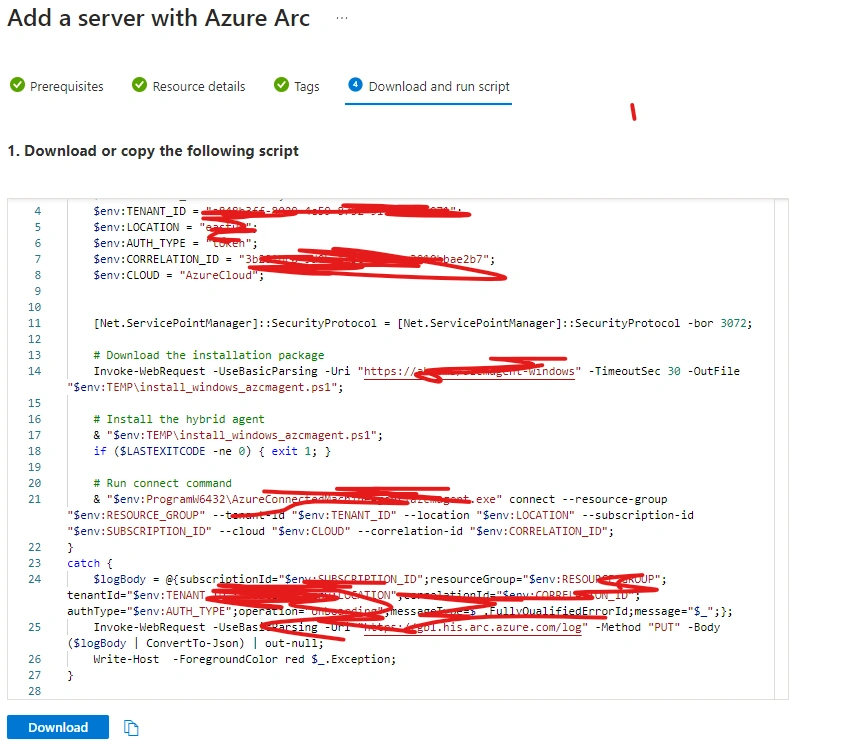
Task: Copy the script with the copy icon
Action: point(131,728)
